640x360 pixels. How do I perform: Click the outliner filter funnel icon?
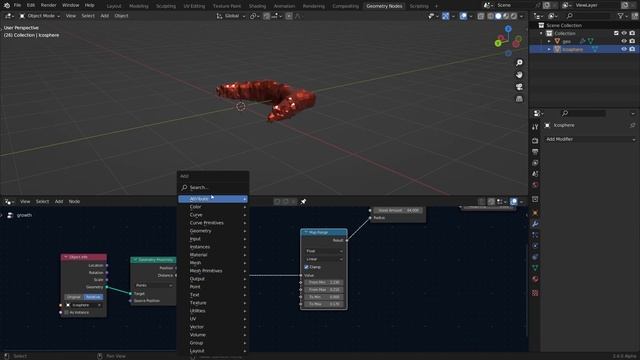[620, 16]
